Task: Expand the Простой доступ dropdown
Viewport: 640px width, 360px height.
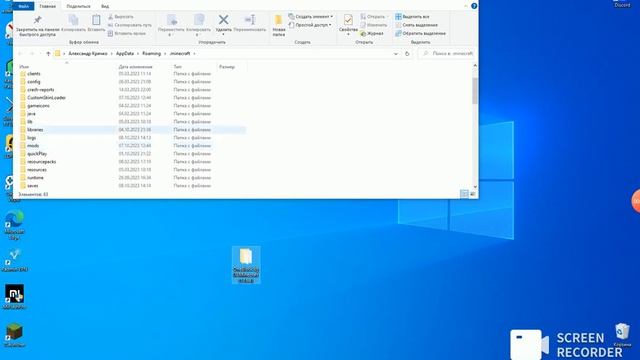Action: (310, 25)
